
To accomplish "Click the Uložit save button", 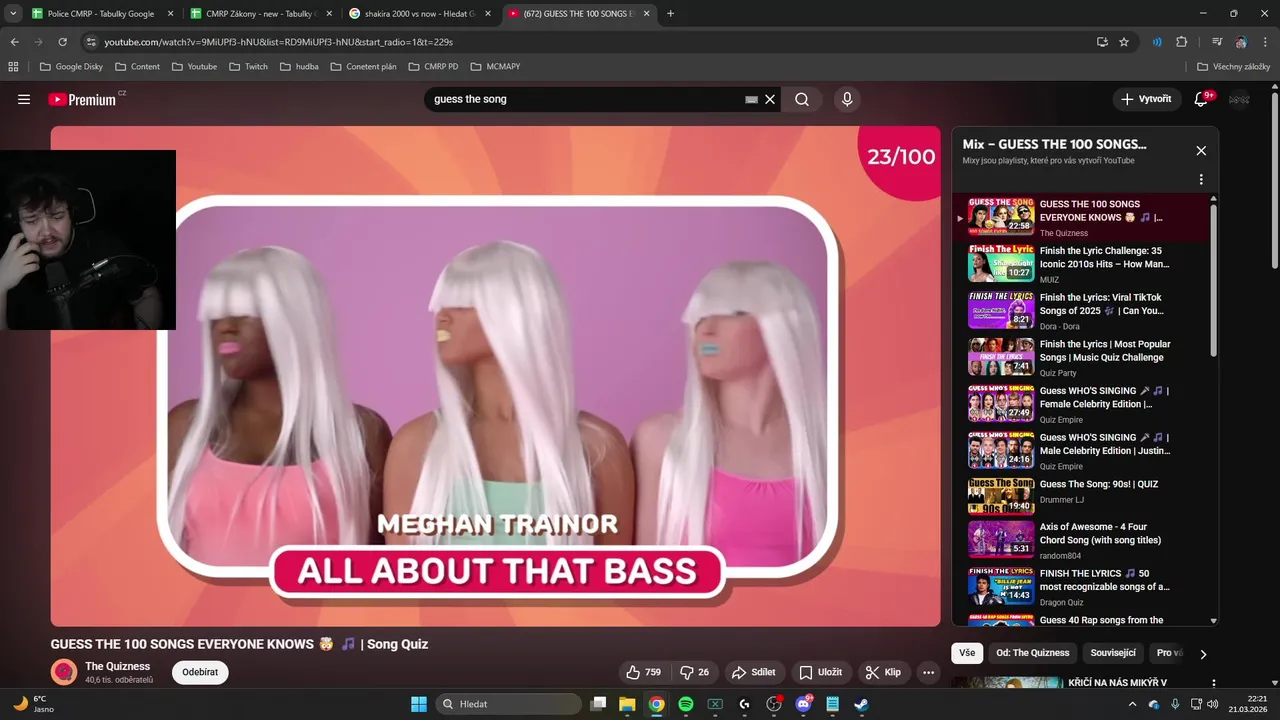I will click(820, 672).
